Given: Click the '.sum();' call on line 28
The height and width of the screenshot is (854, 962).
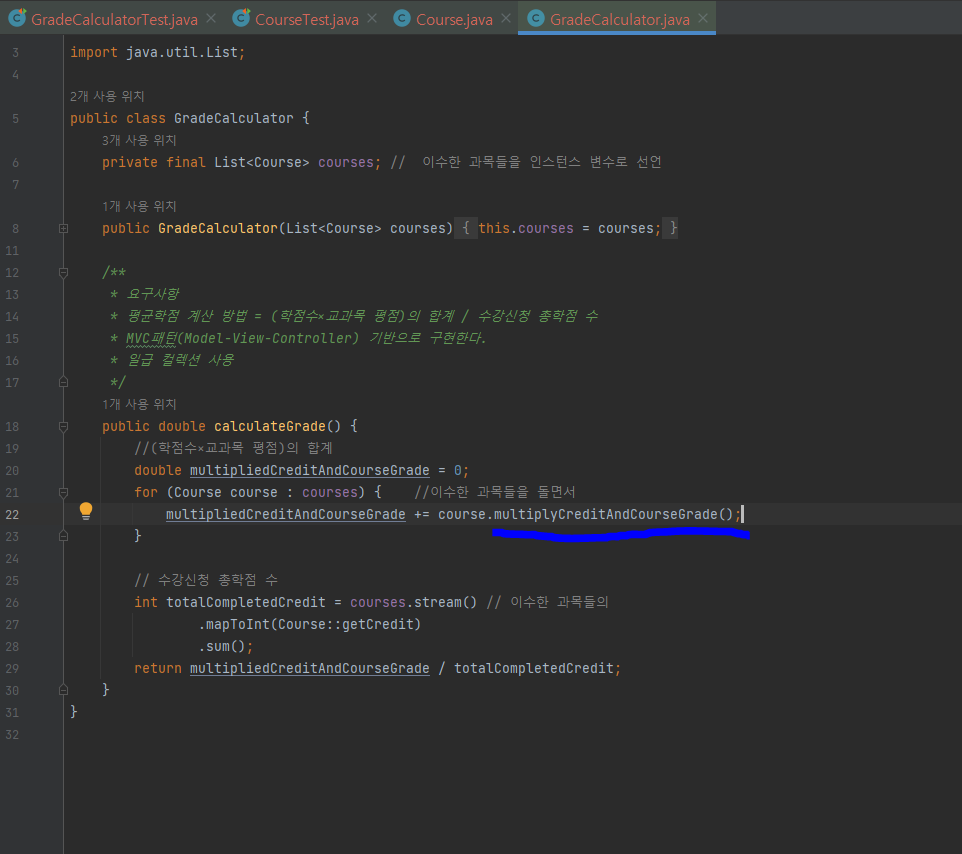Looking at the screenshot, I should pos(225,647).
